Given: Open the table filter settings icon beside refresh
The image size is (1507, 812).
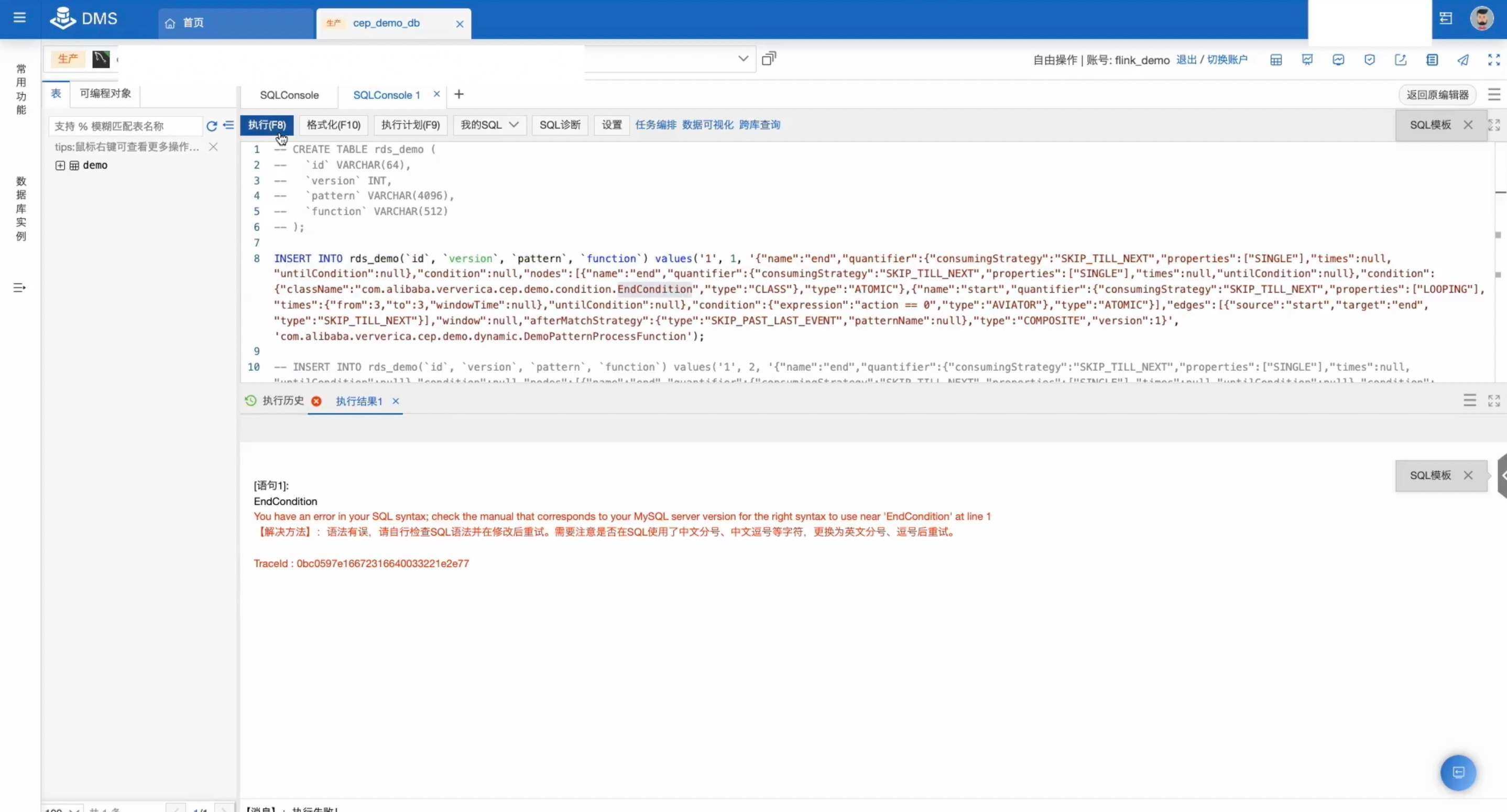Looking at the screenshot, I should tap(228, 126).
